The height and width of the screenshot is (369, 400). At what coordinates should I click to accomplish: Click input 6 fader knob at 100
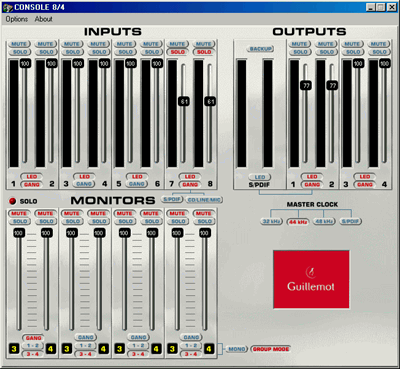point(157,64)
